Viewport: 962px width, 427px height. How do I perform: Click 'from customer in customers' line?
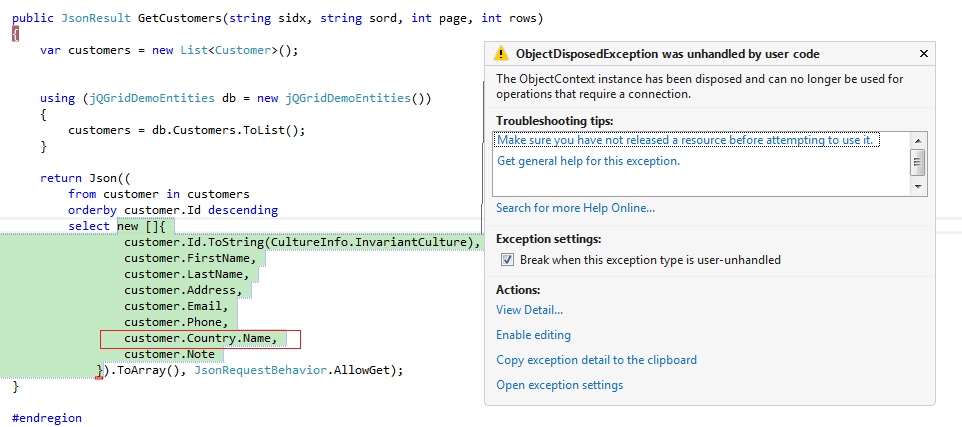pos(159,194)
